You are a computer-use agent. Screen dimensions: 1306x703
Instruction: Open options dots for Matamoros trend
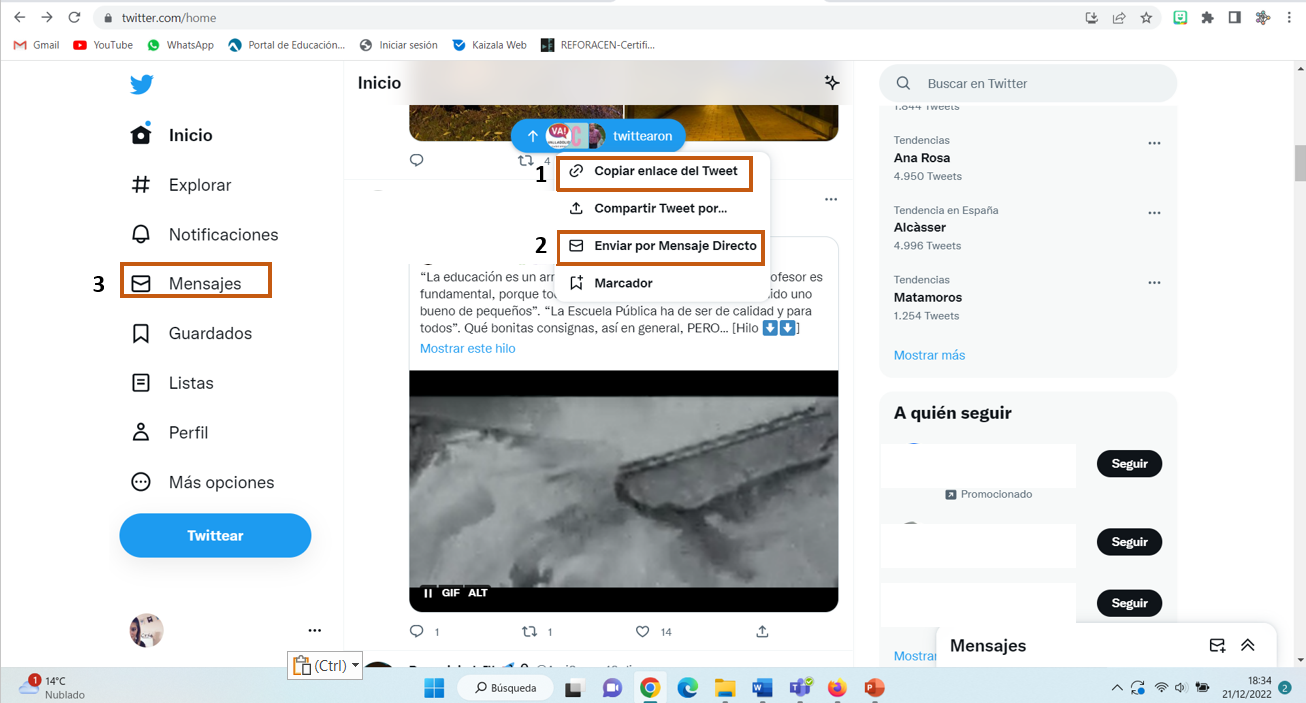pos(1154,283)
